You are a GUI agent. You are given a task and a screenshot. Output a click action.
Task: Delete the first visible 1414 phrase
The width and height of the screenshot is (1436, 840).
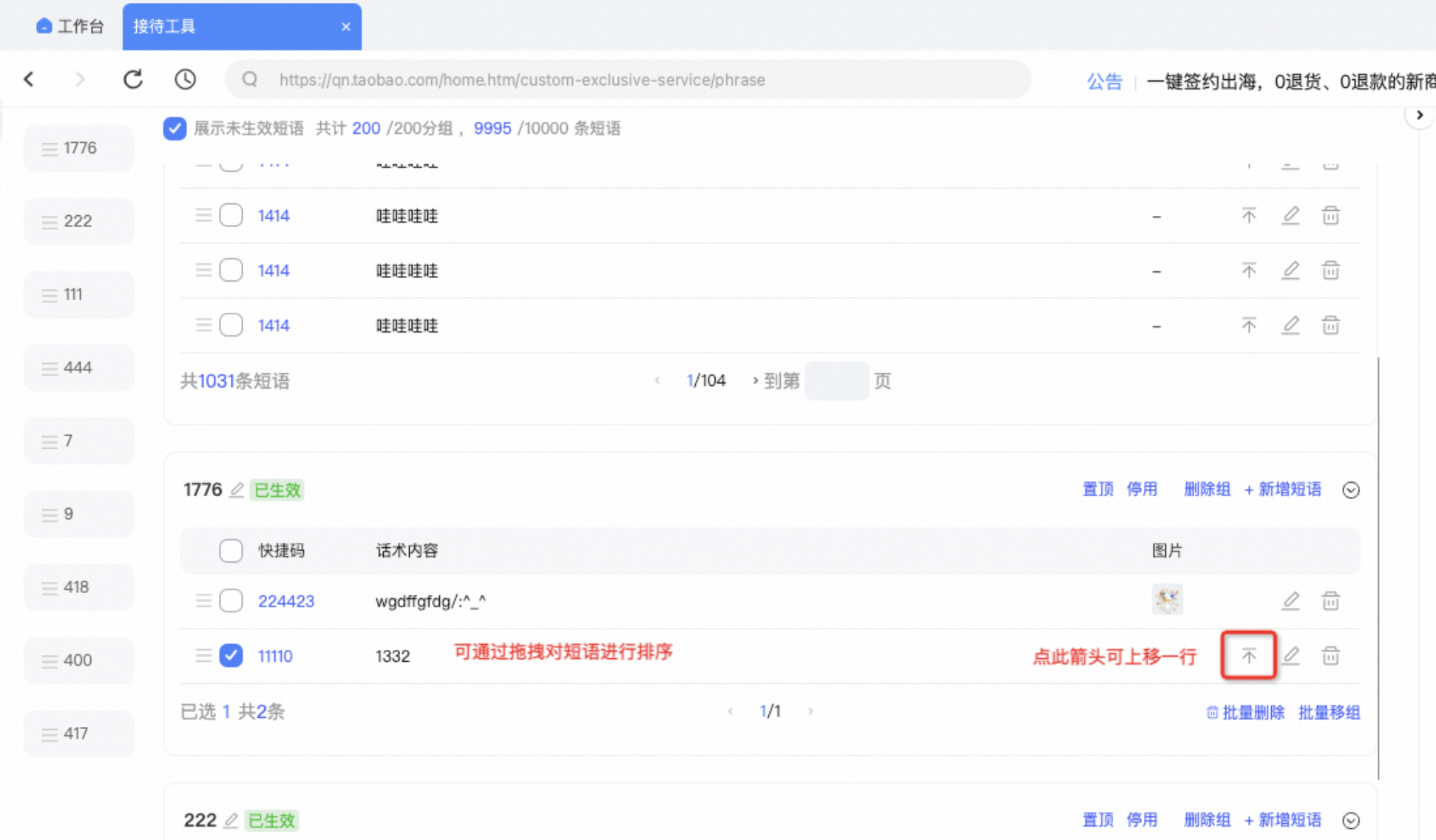click(x=1331, y=216)
